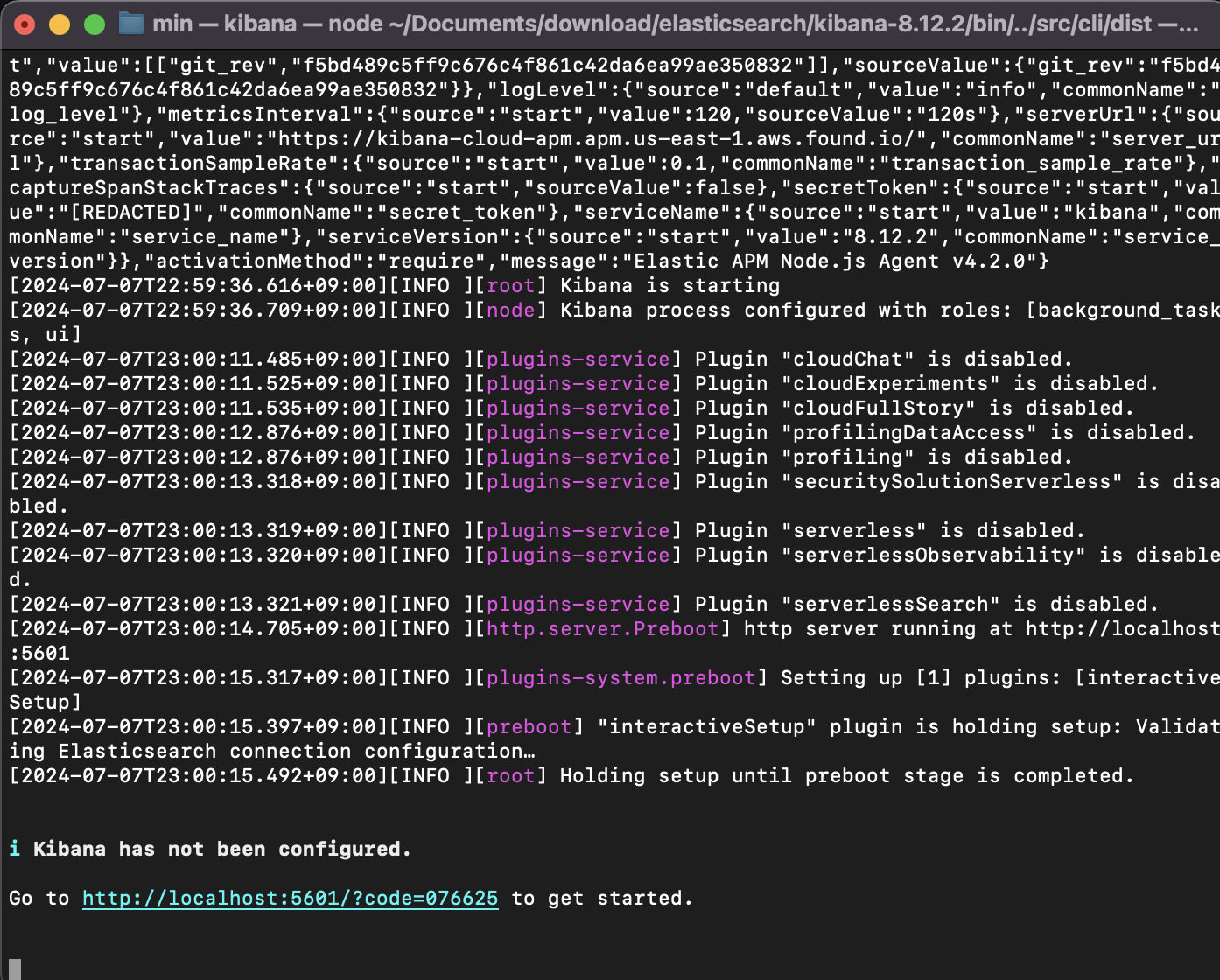Click the cyan "i" info marker
This screenshot has width=1220, height=980.
[x=15, y=850]
